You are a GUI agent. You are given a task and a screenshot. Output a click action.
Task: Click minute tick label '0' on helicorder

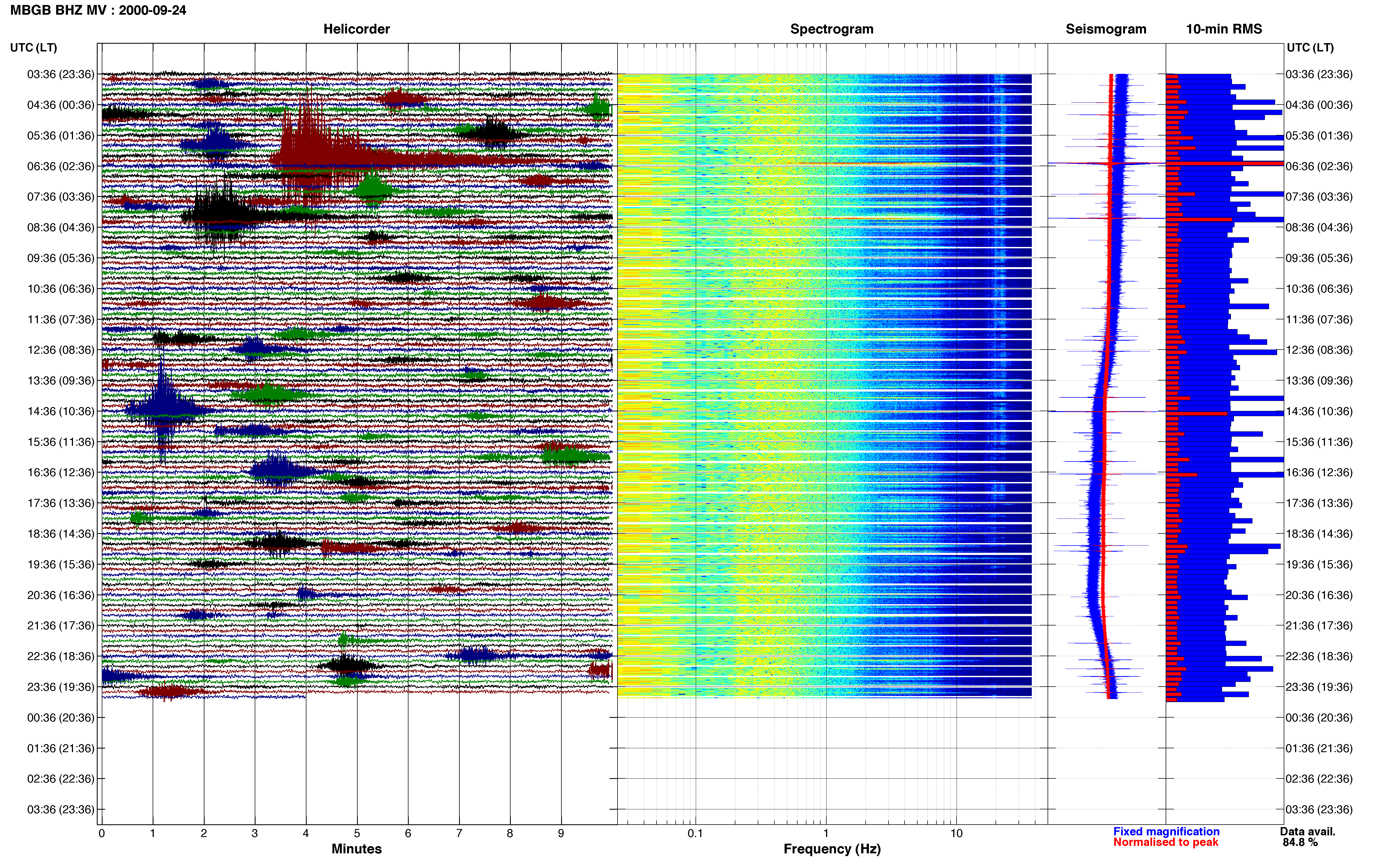tap(101, 833)
